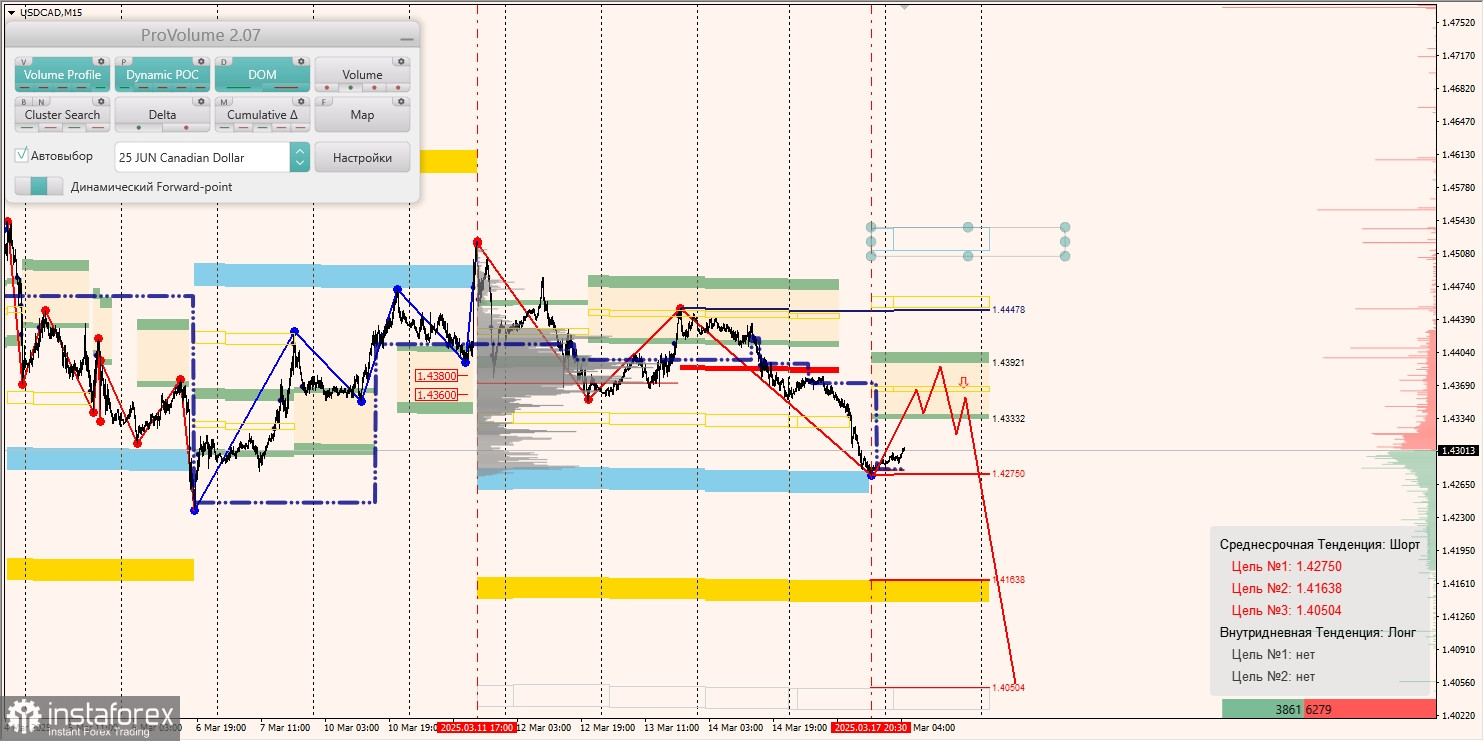Click the 1.43800 red price label
1484x741 pixels.
pyautogui.click(x=437, y=376)
